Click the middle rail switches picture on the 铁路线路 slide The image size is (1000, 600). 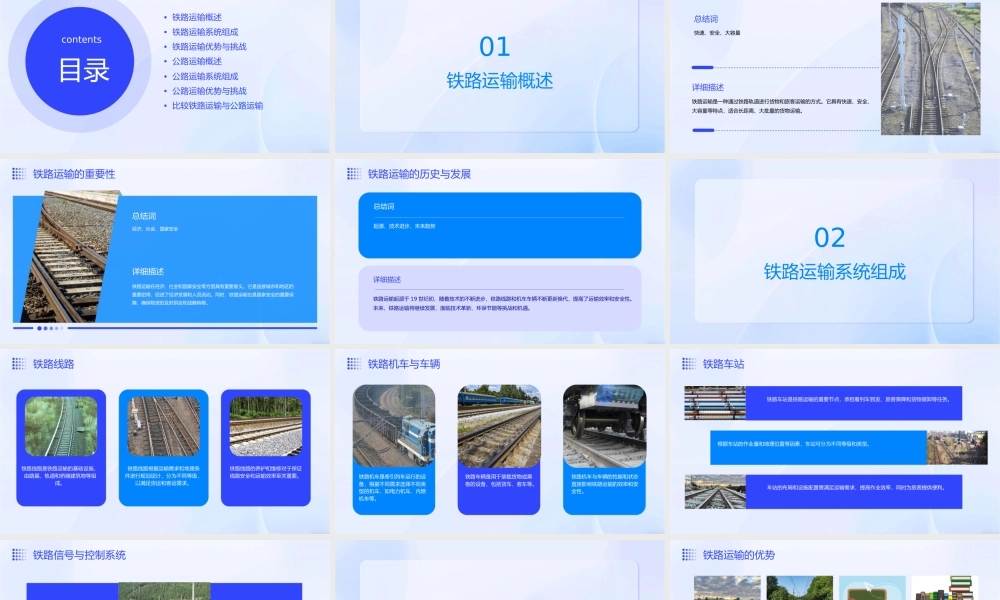click(x=164, y=426)
